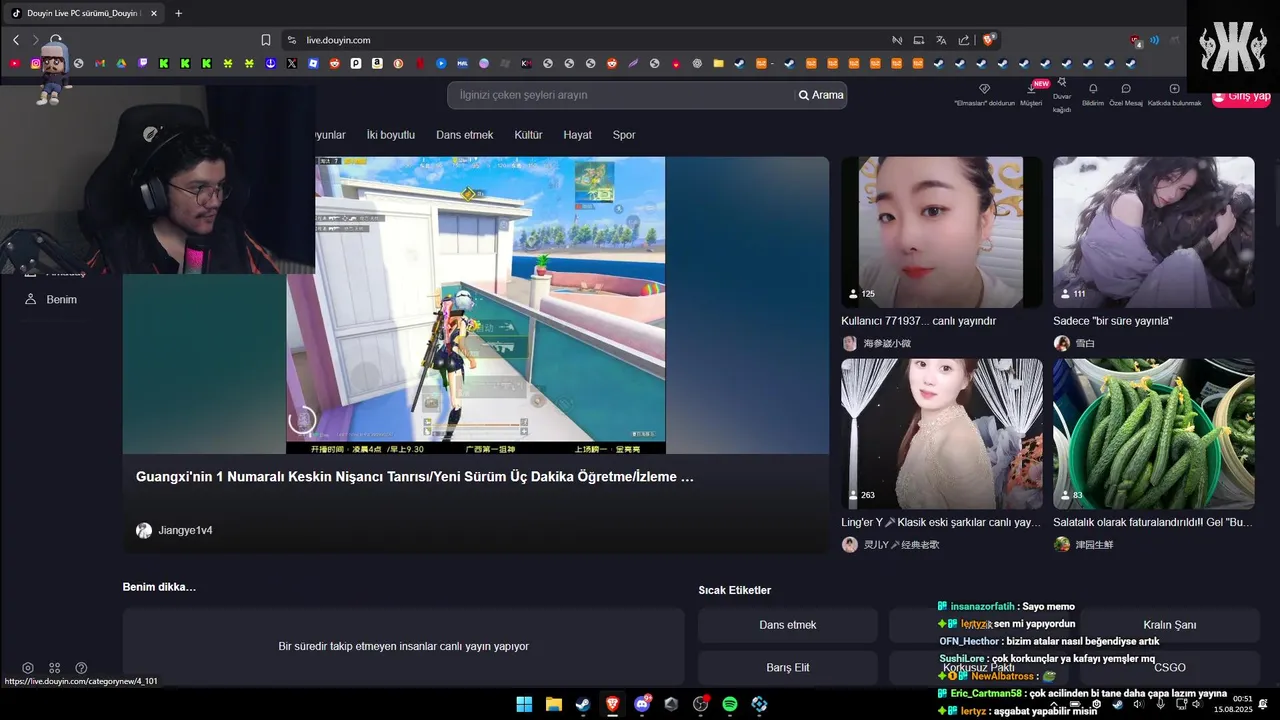1280x720 pixels.
Task: Click the Giriş yap login button
Action: pos(1241,96)
